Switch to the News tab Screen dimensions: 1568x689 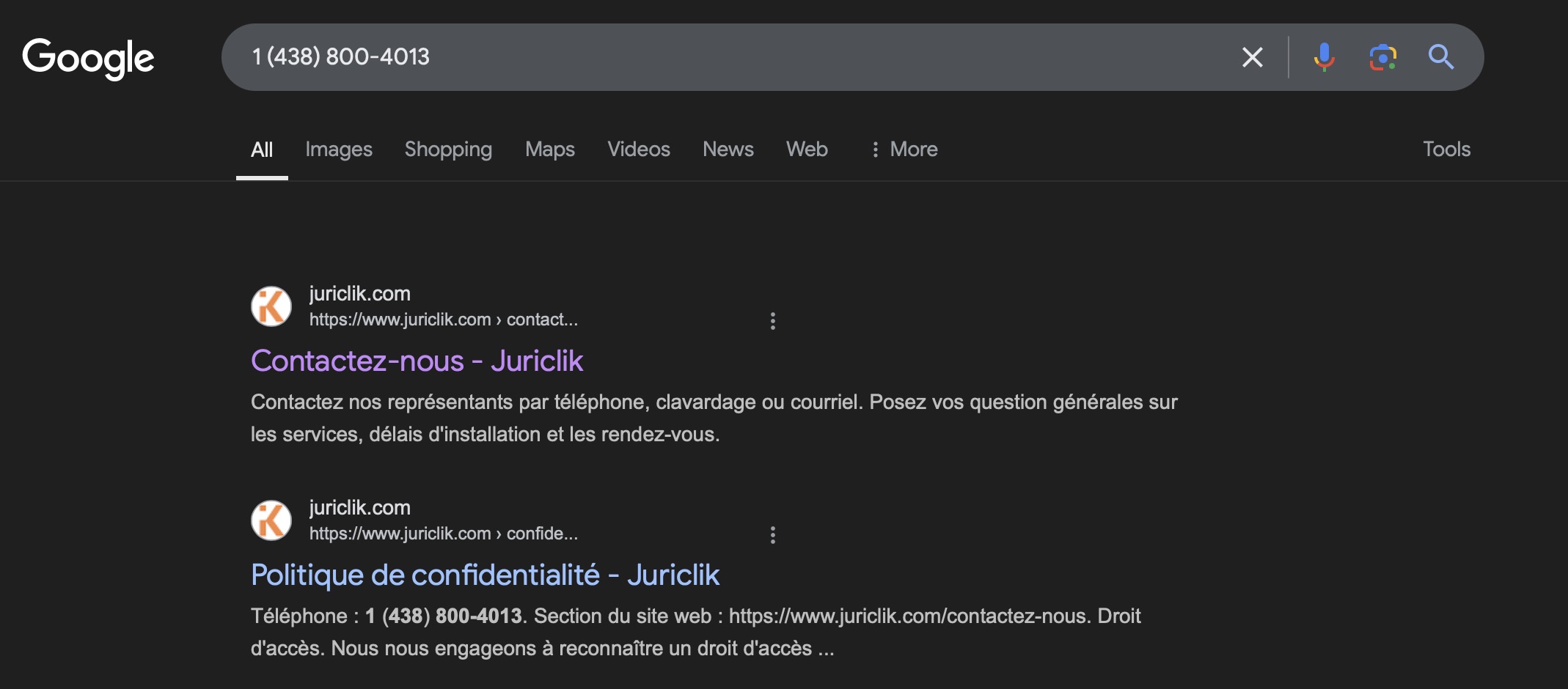728,150
